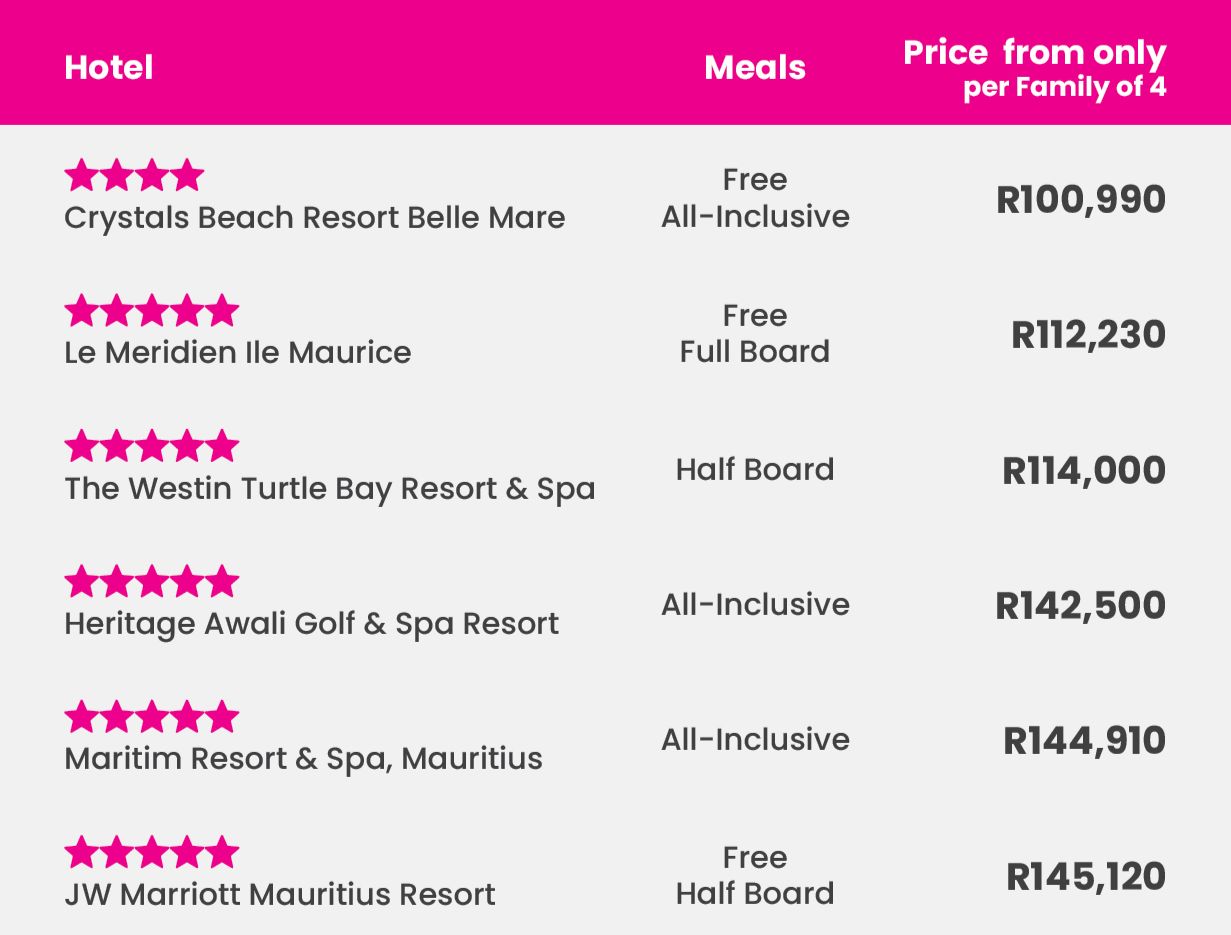Image resolution: width=1231 pixels, height=935 pixels.
Task: Click the Free Half Board meal plan
Action: [x=755, y=875]
